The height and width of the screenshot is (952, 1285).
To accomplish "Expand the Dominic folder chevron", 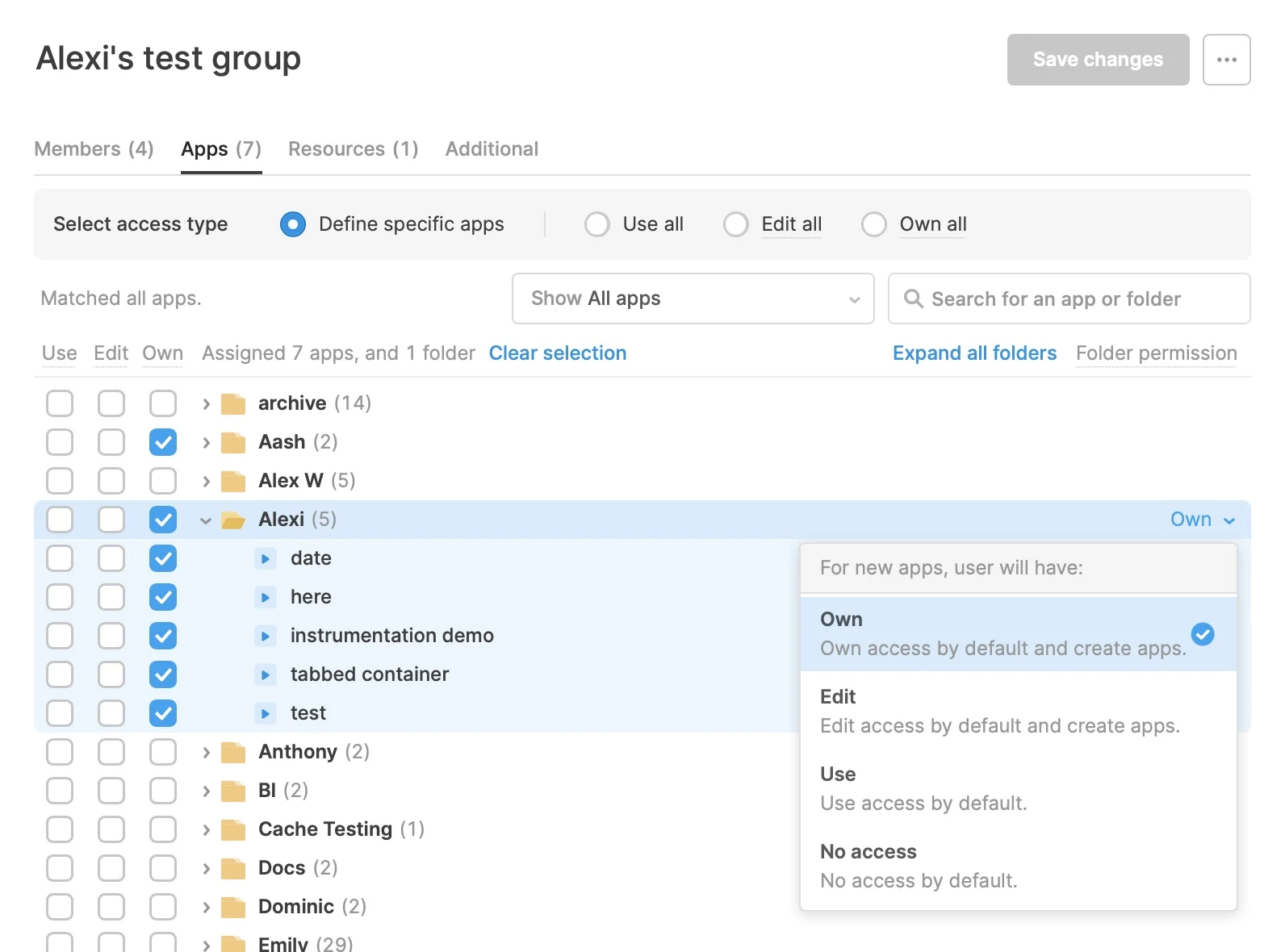I will (x=206, y=907).
